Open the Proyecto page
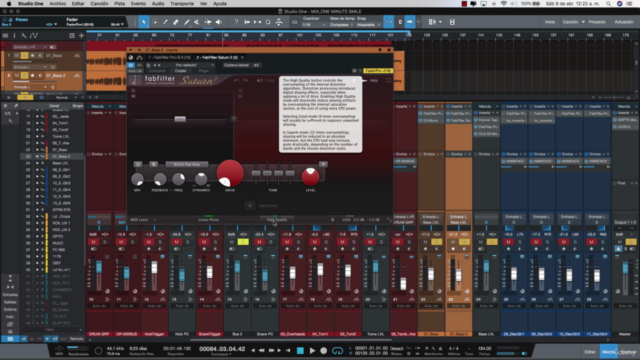Viewport: 640px width, 360px height. 597,22
